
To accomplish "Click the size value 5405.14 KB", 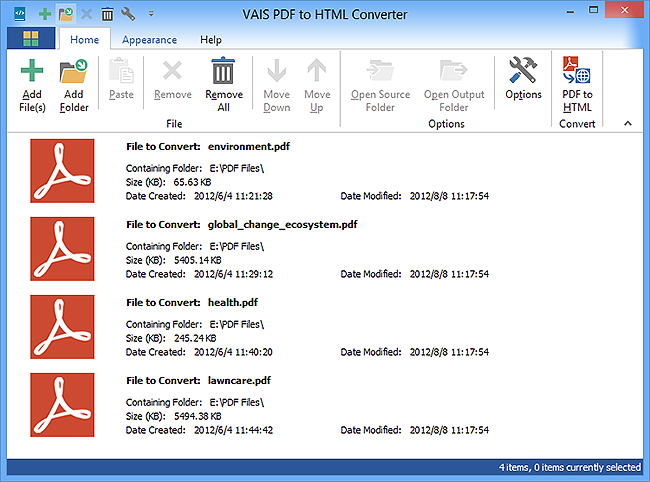I will (197, 260).
